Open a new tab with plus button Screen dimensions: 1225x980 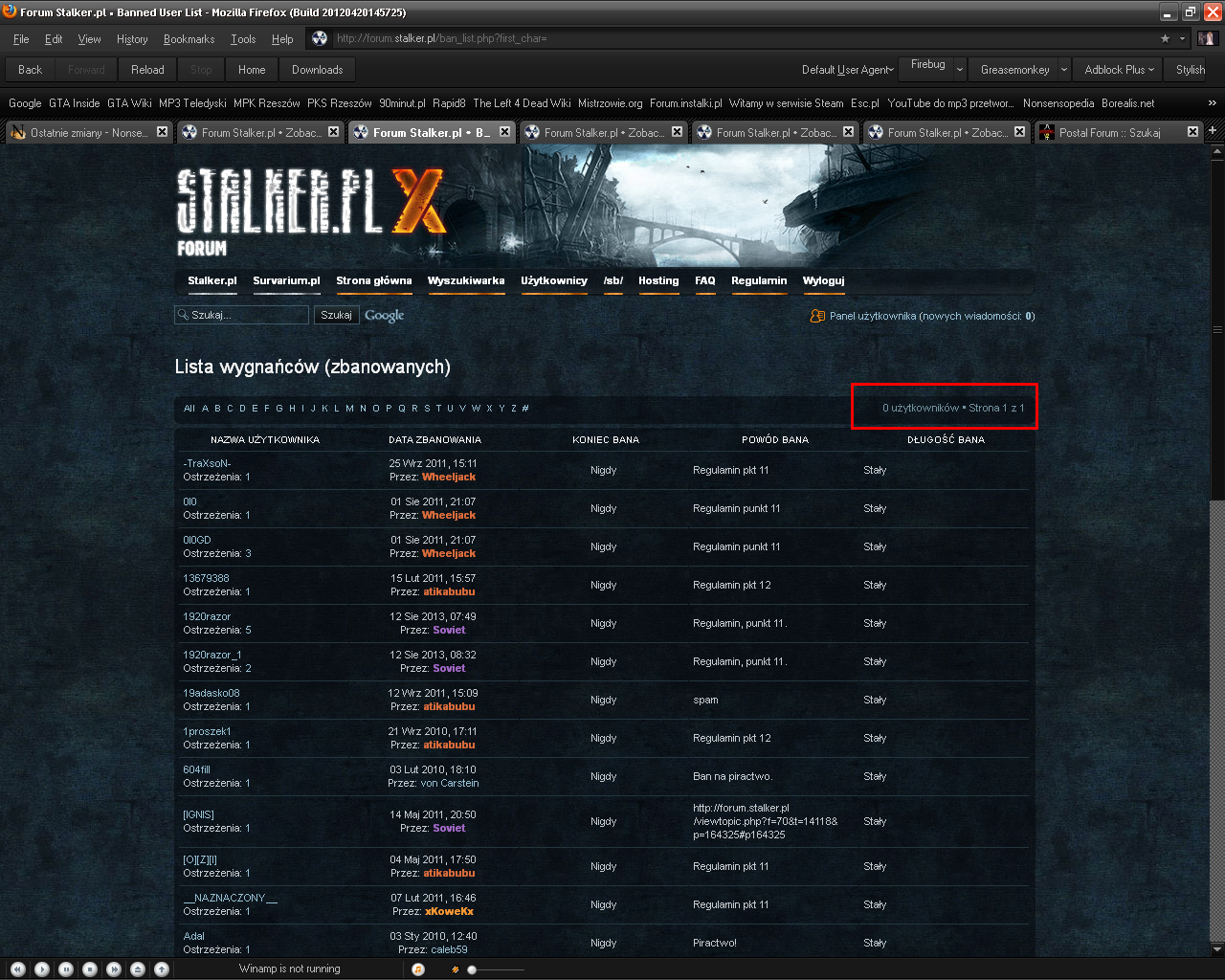tap(1213, 131)
